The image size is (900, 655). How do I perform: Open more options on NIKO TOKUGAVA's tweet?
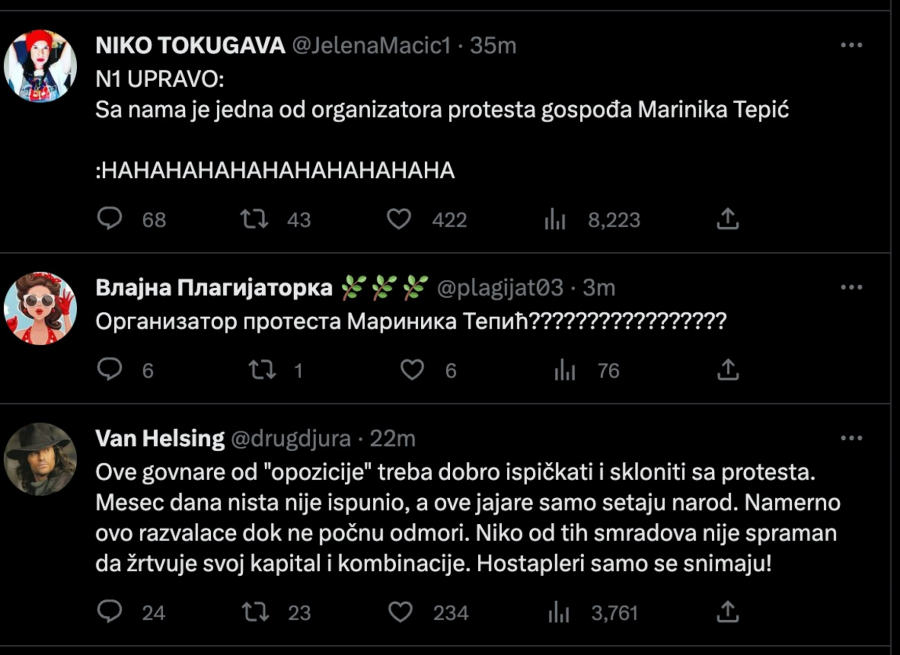pyautogui.click(x=851, y=45)
